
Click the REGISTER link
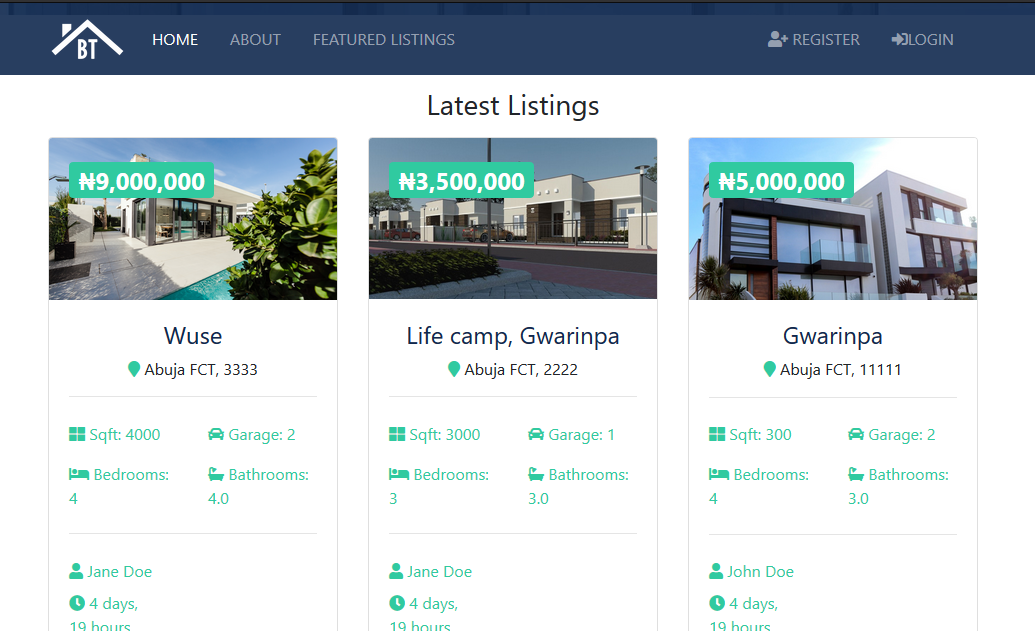tap(824, 39)
